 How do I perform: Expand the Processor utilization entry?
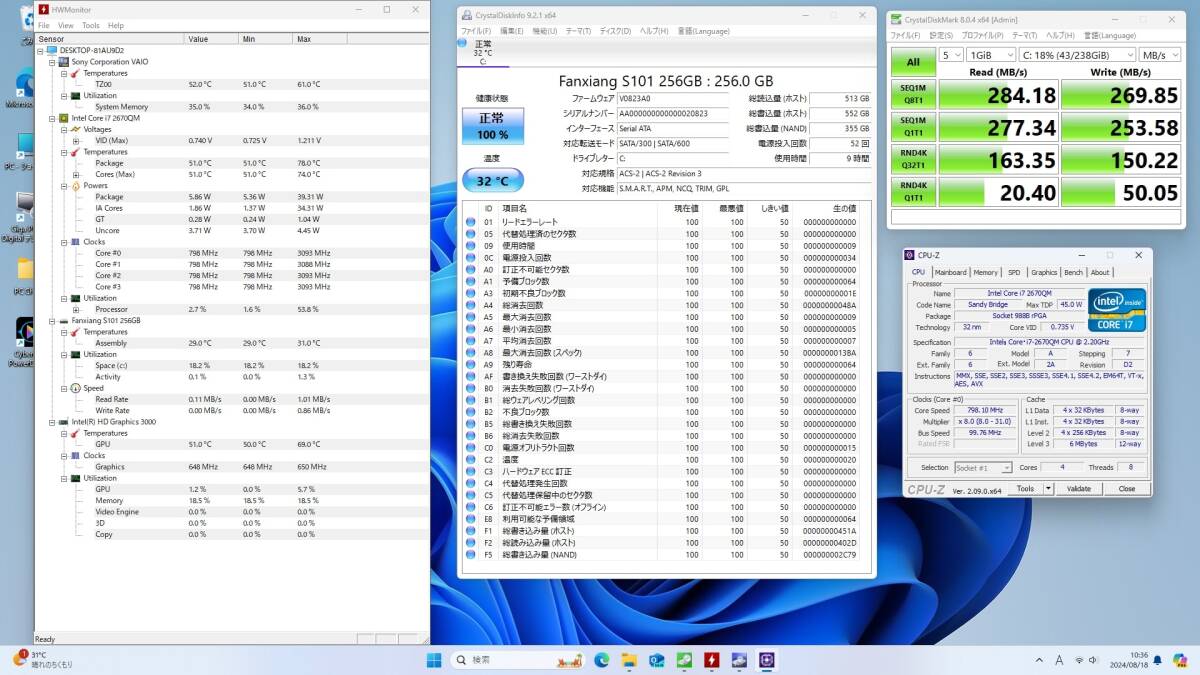[x=76, y=309]
